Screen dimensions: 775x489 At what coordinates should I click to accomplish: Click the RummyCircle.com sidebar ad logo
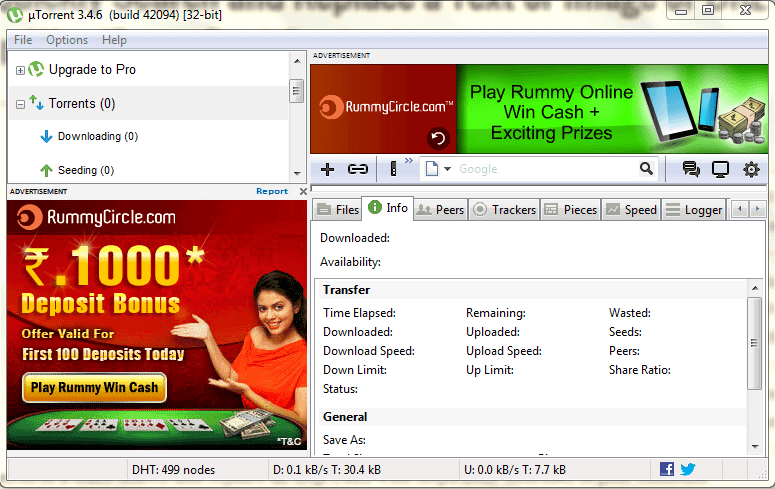[96, 218]
